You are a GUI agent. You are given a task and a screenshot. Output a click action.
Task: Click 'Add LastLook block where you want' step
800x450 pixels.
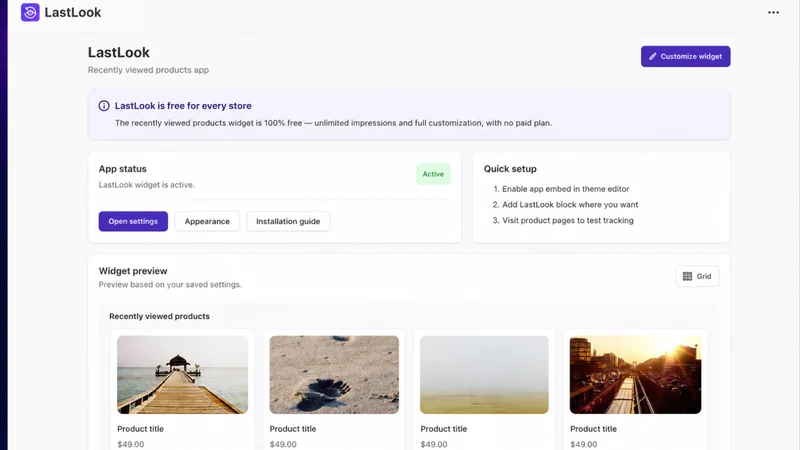click(x=570, y=205)
